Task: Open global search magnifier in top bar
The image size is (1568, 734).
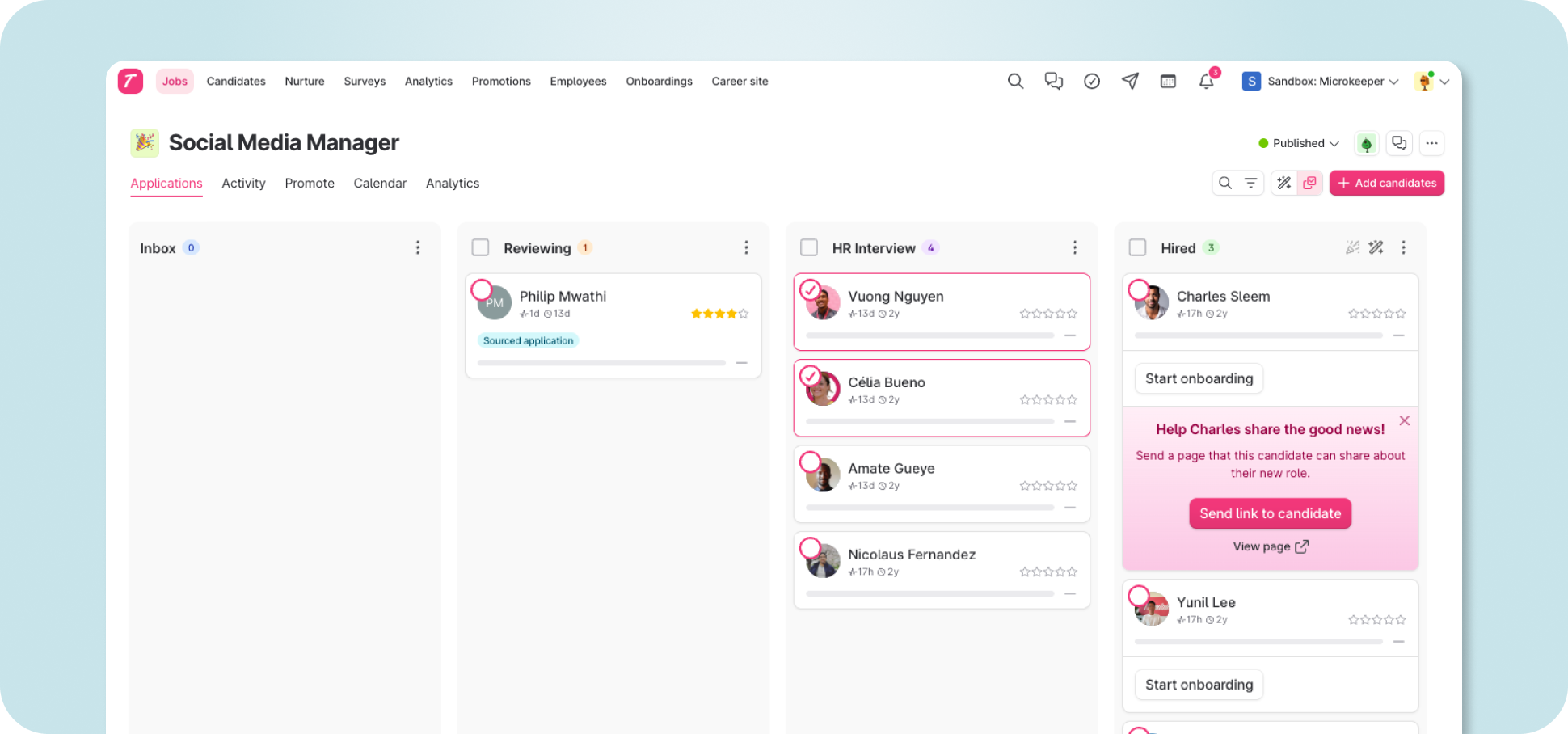Action: click(x=1015, y=81)
